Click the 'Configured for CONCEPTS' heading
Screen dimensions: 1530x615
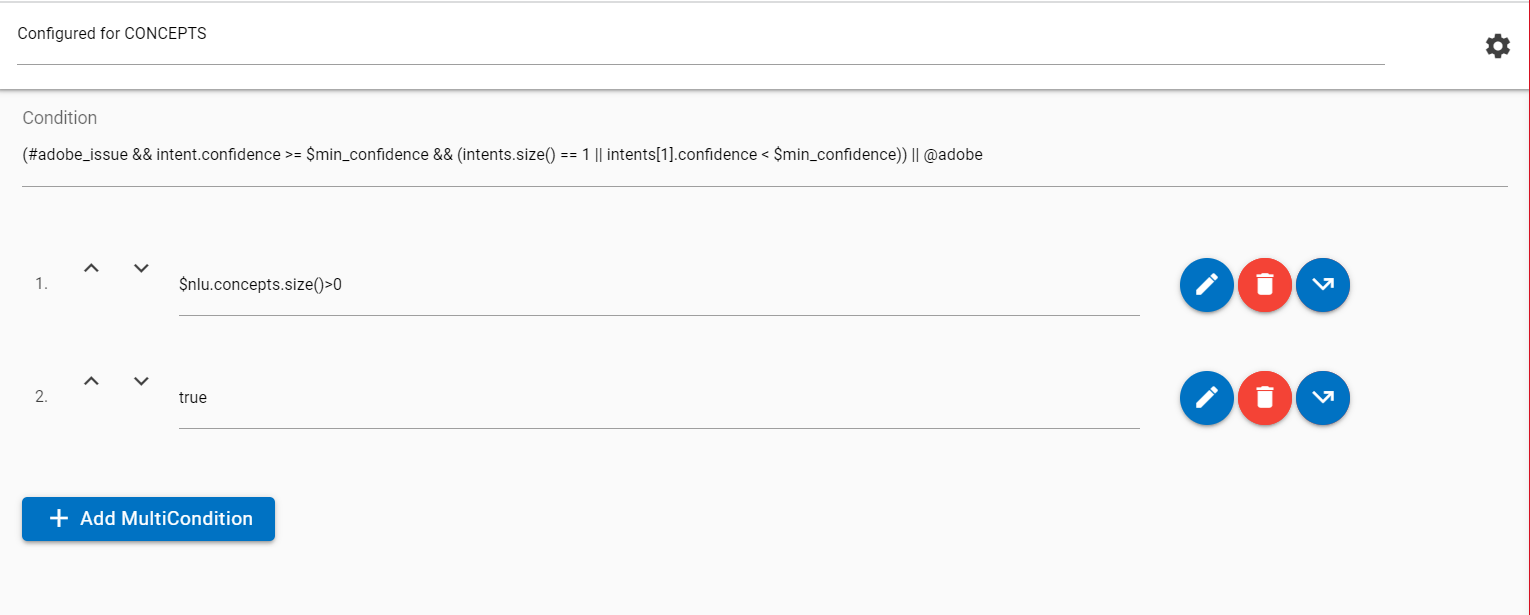[x=113, y=33]
